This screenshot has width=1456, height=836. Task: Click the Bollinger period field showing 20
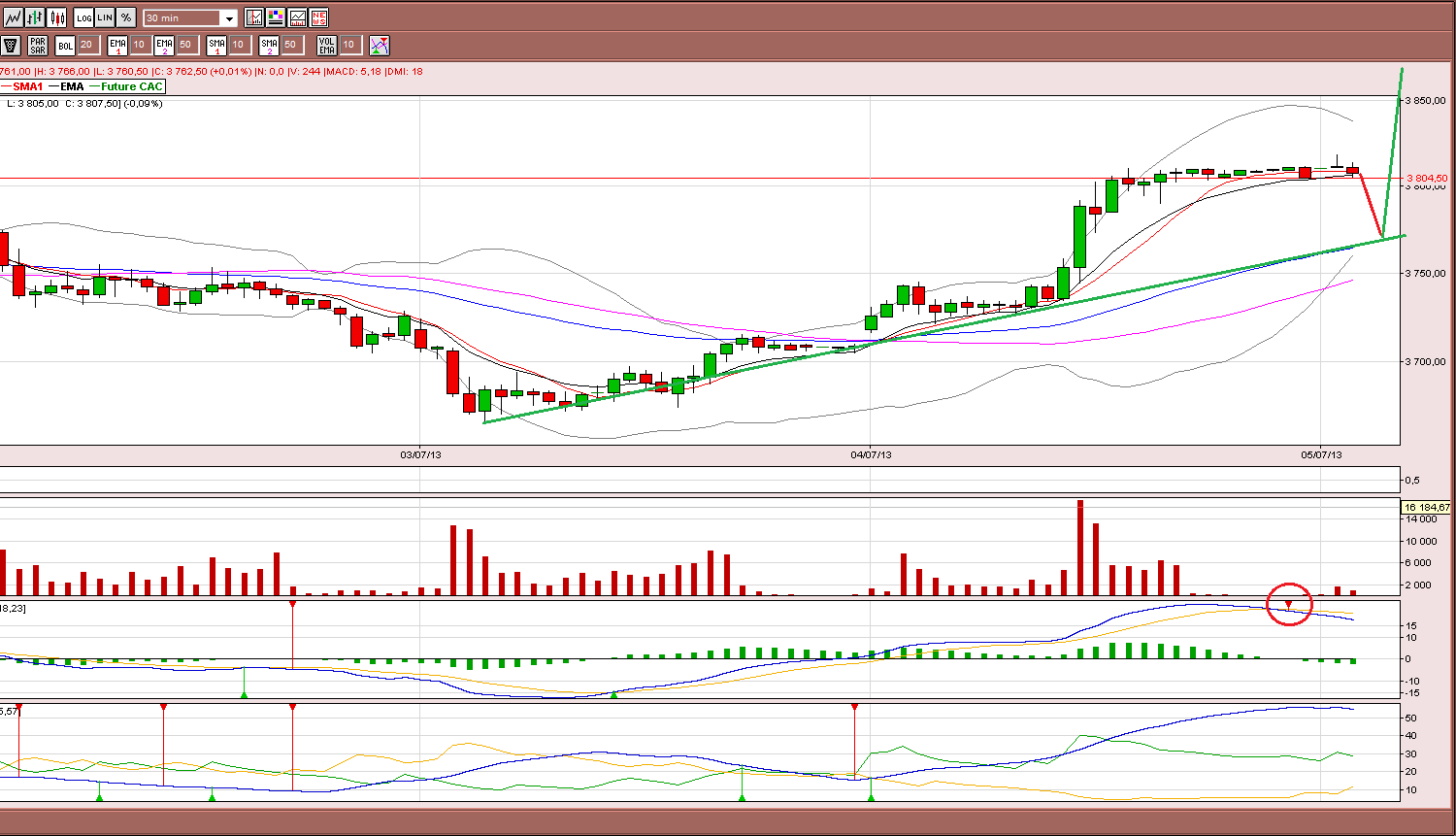pos(87,45)
